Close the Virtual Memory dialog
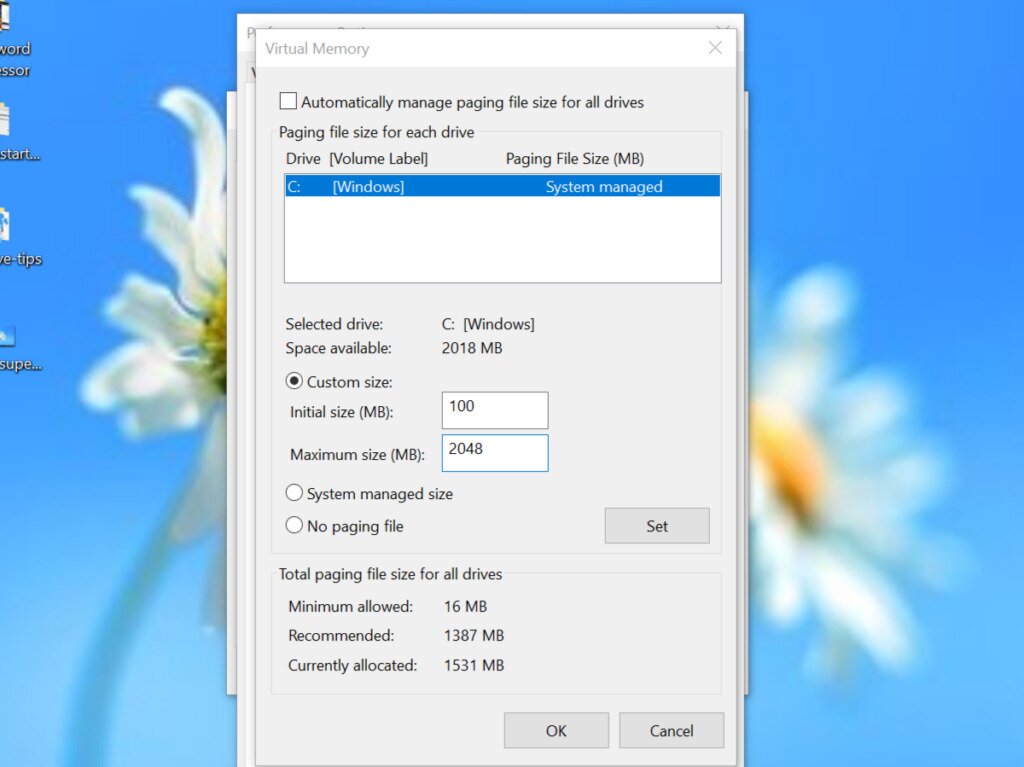Viewport: 1024px width, 767px height. (715, 47)
